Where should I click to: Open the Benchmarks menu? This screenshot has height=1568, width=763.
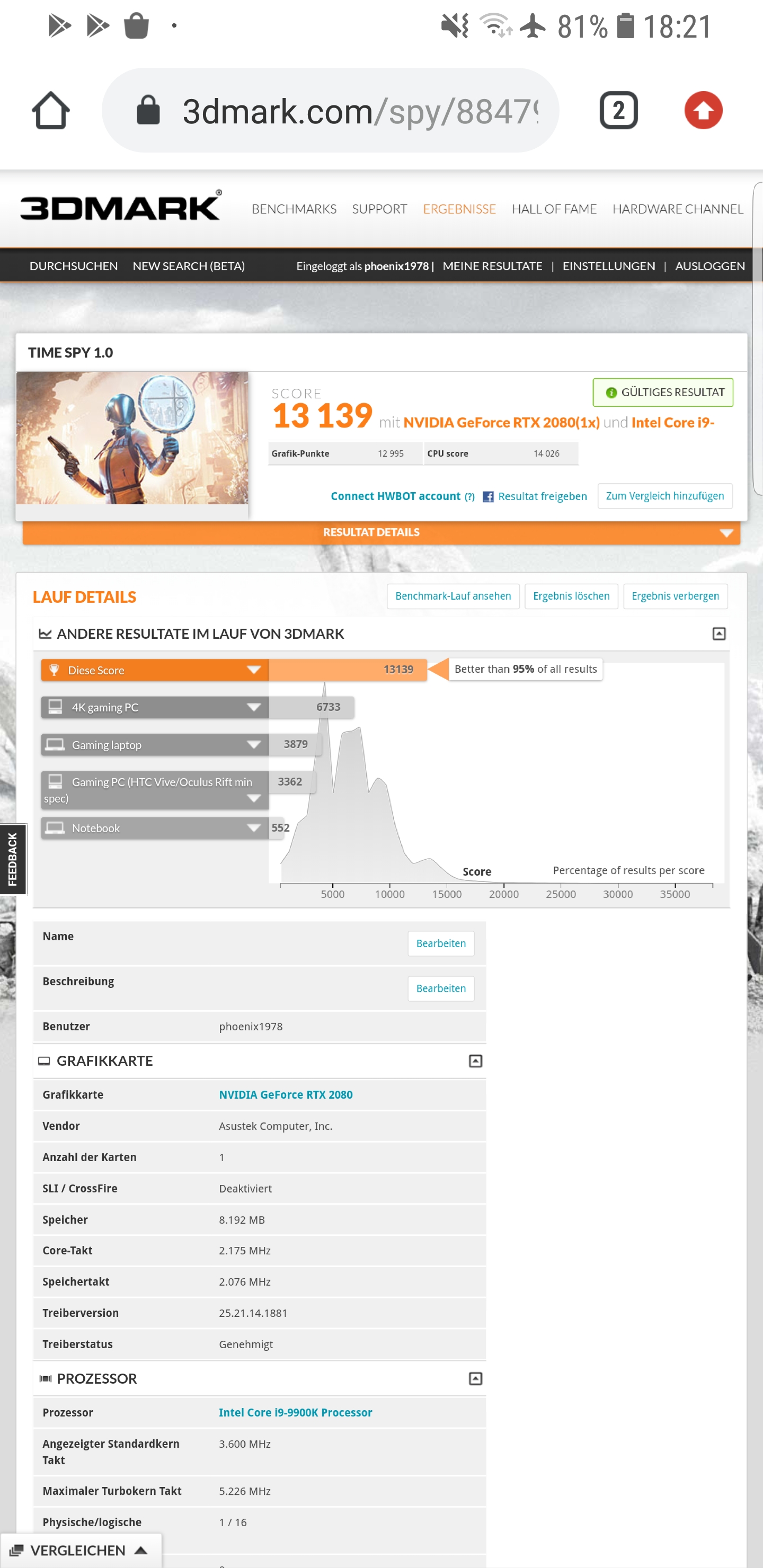click(294, 209)
